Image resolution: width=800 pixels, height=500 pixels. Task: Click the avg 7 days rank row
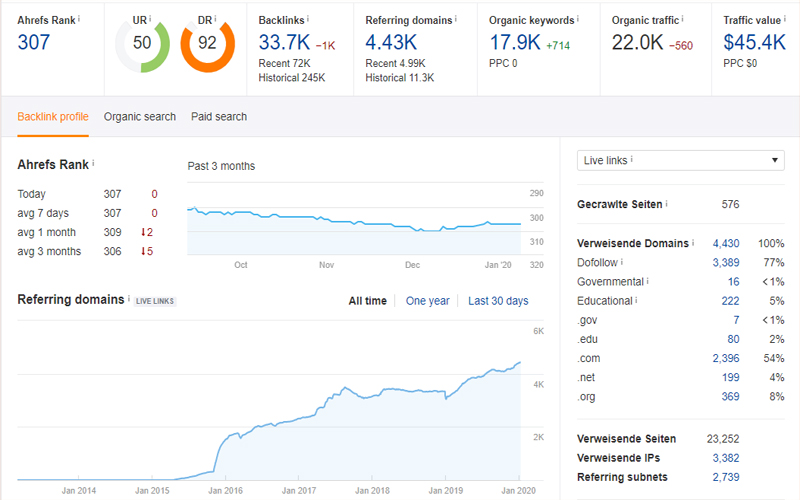pos(87,213)
